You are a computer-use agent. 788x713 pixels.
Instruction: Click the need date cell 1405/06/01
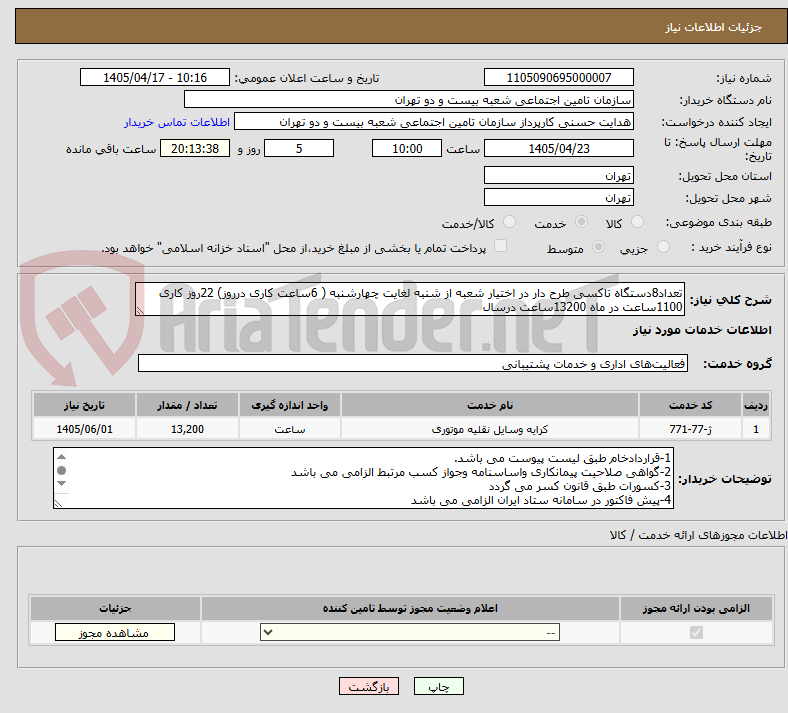pyautogui.click(x=84, y=429)
